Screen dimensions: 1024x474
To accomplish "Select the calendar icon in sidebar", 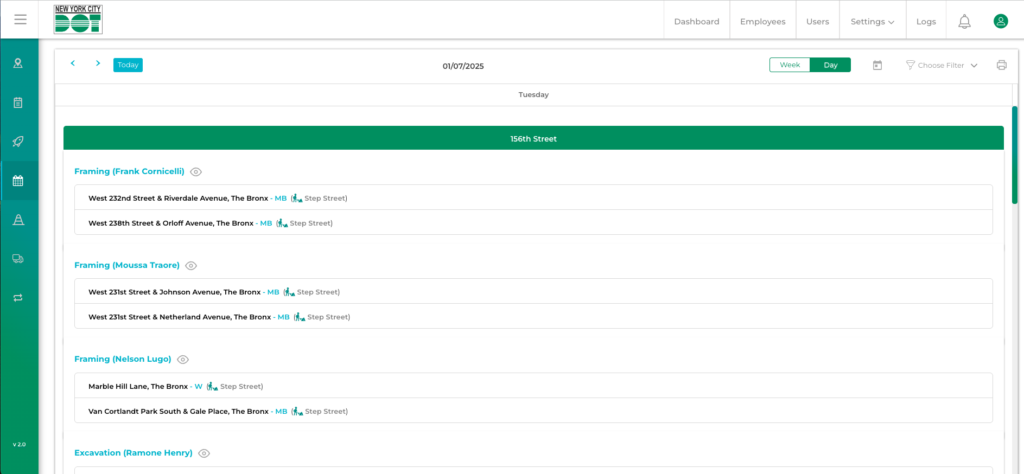I will click(18, 181).
